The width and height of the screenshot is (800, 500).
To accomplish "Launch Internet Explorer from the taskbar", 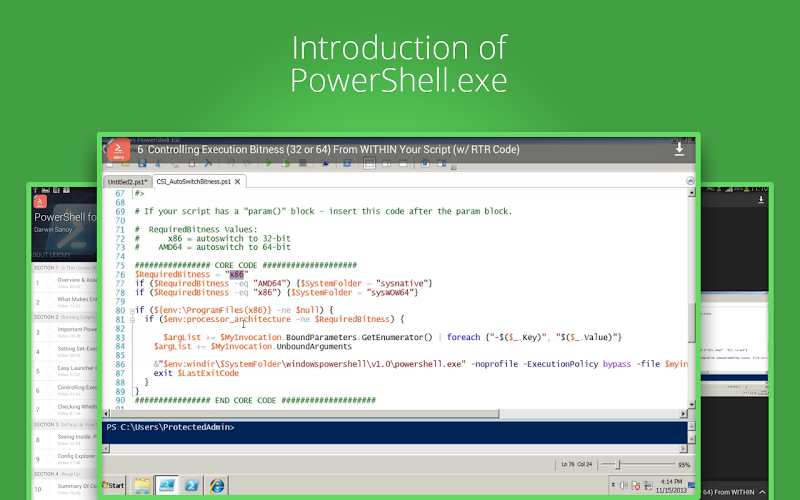I will (217, 485).
